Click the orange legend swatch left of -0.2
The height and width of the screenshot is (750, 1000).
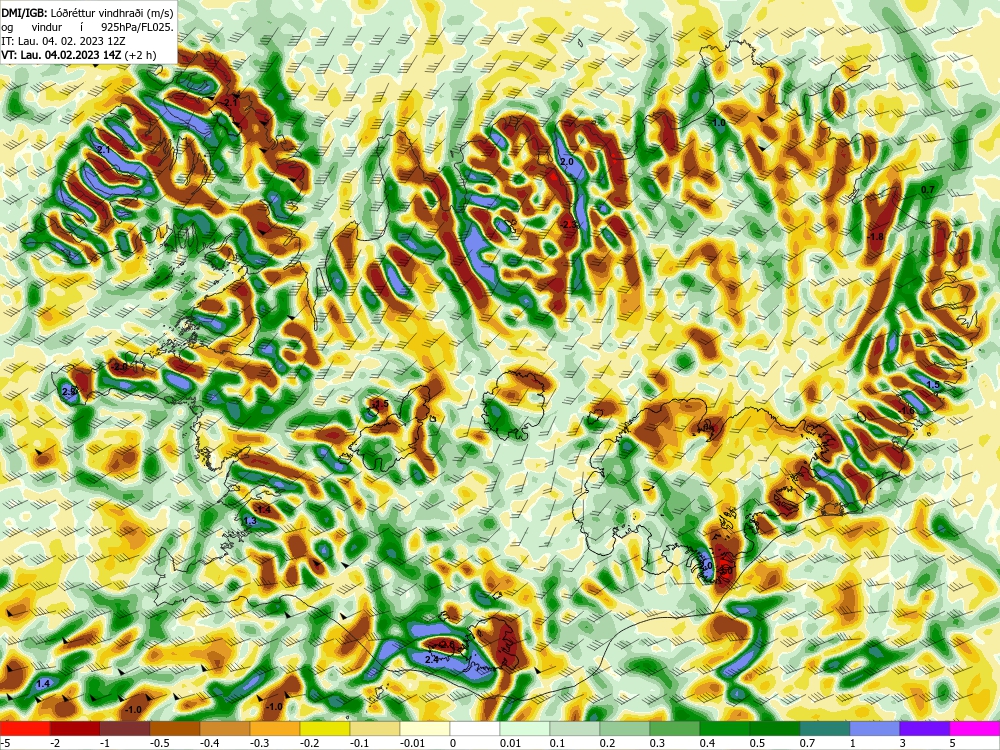point(275,728)
